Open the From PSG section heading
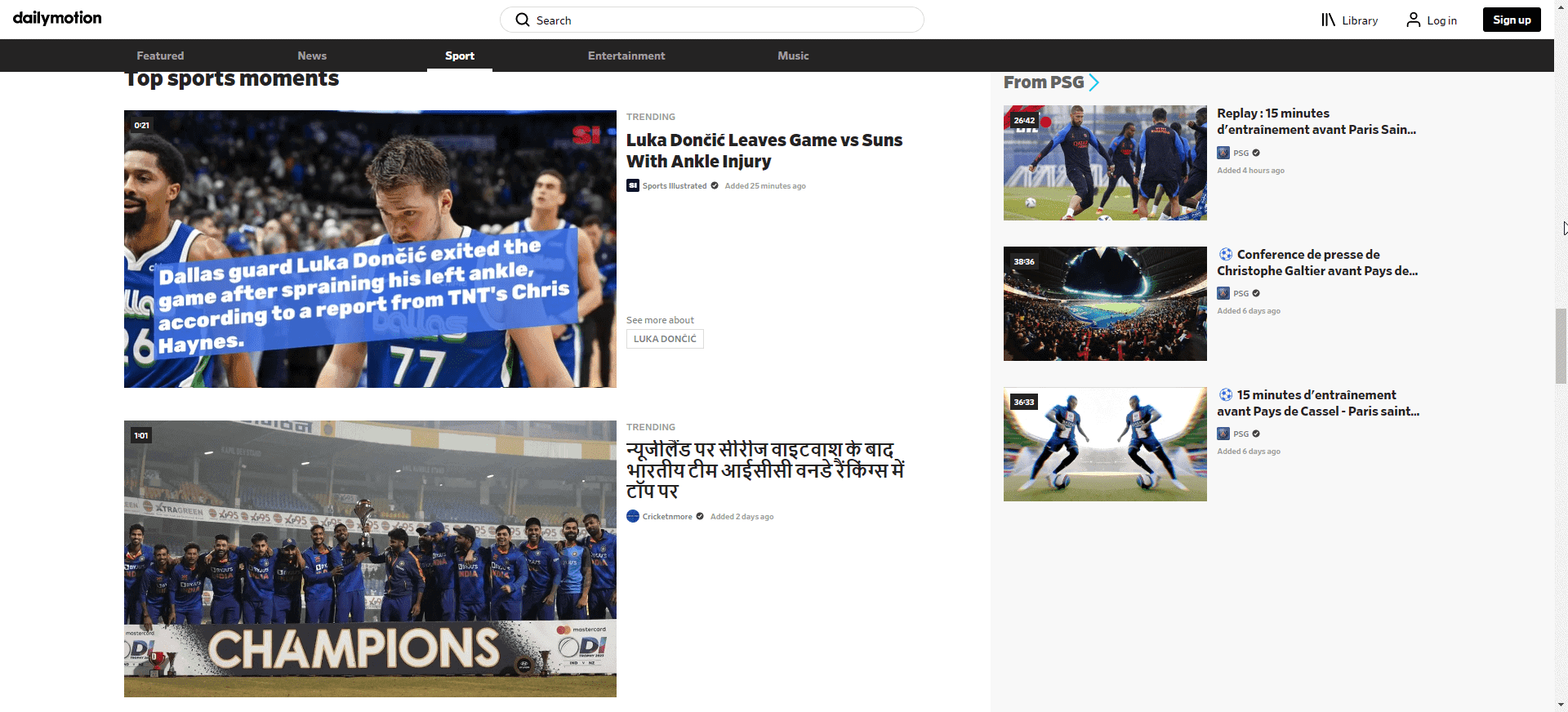The width and height of the screenshot is (1568, 712). [x=1044, y=82]
